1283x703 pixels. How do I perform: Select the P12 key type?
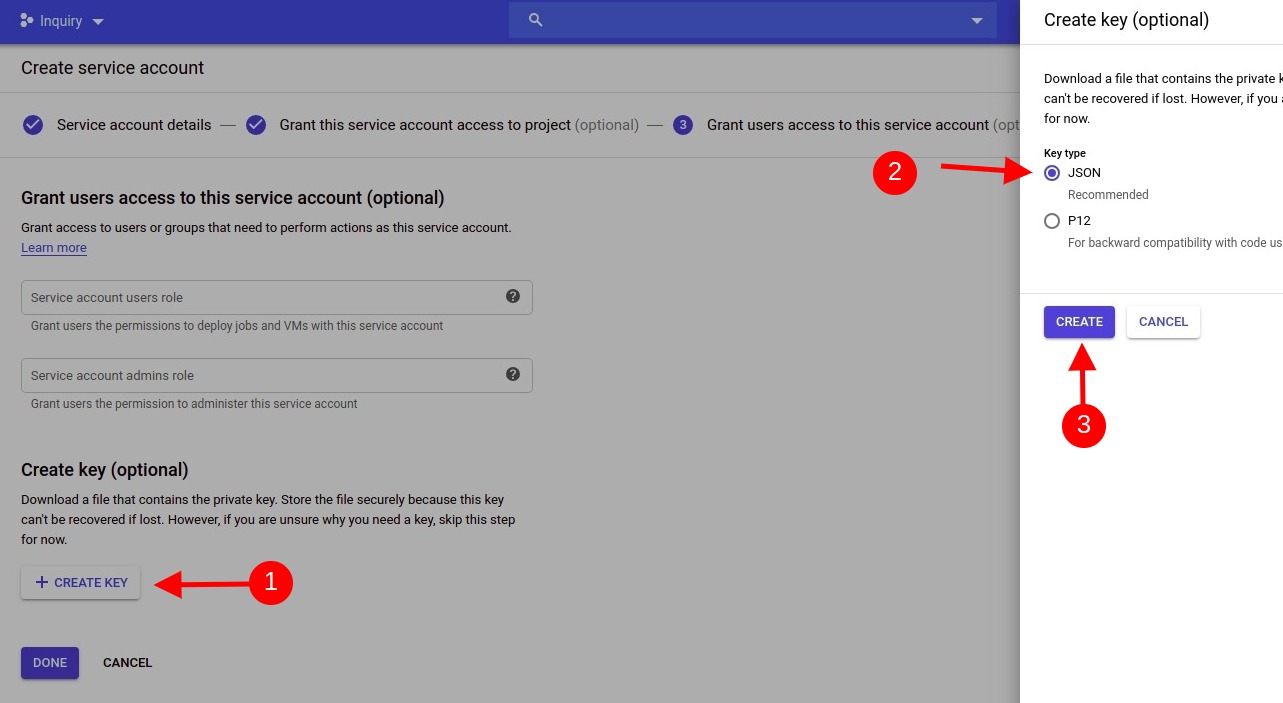click(x=1052, y=220)
